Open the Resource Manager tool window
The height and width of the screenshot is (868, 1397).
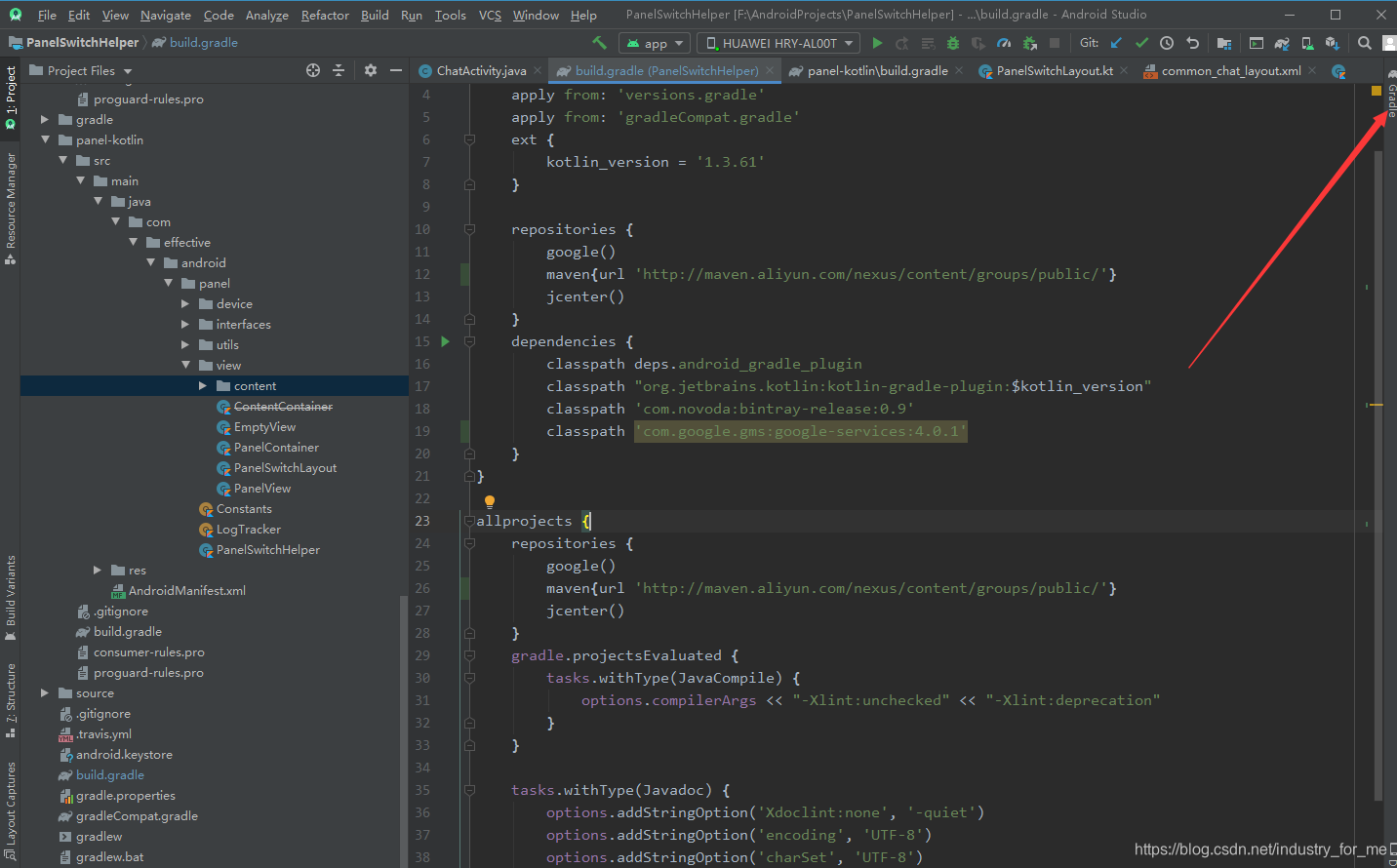(x=11, y=209)
